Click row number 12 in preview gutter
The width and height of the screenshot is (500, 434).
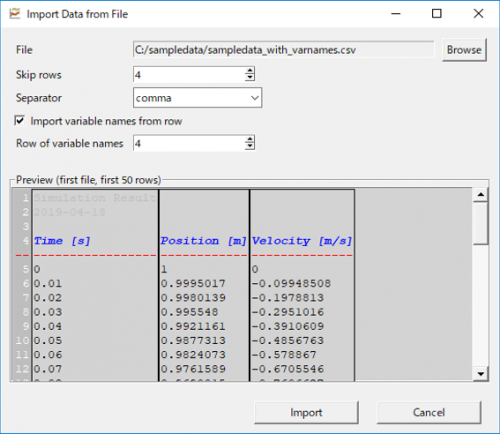(x=22, y=369)
